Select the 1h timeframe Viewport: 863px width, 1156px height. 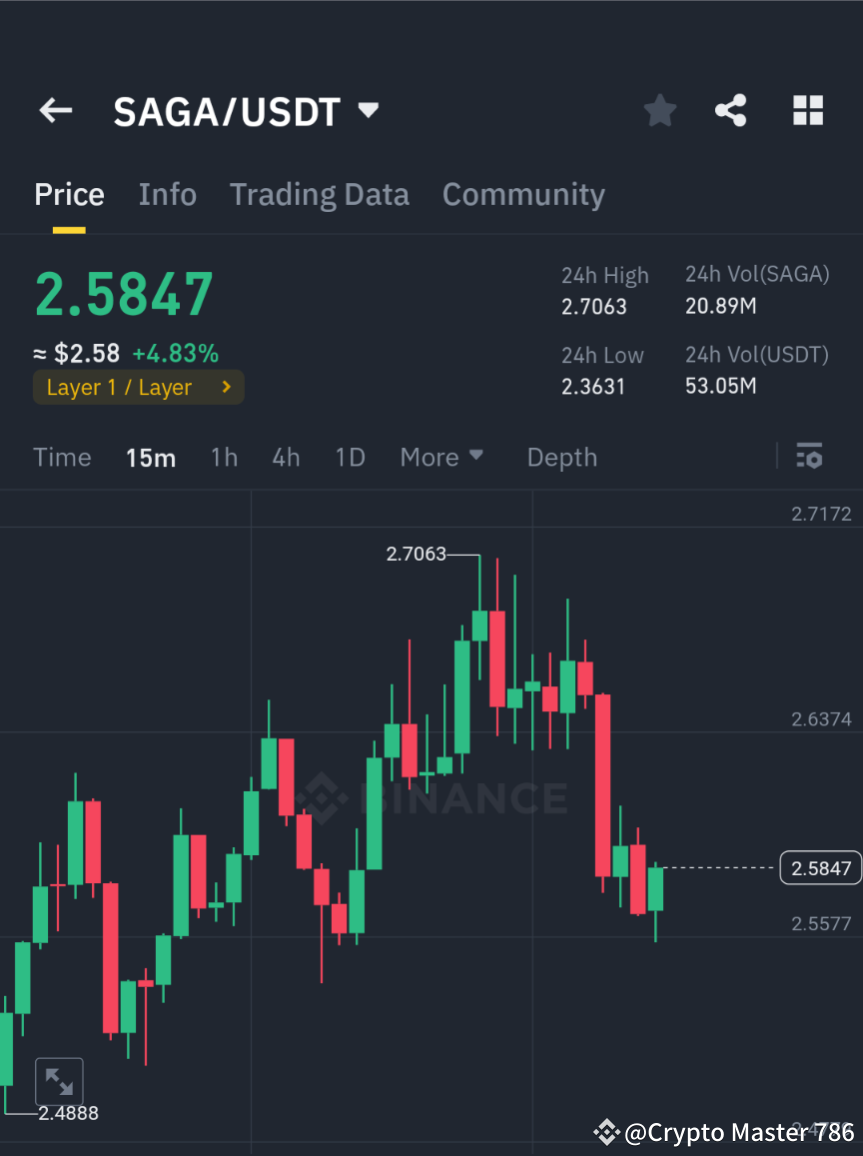click(223, 456)
